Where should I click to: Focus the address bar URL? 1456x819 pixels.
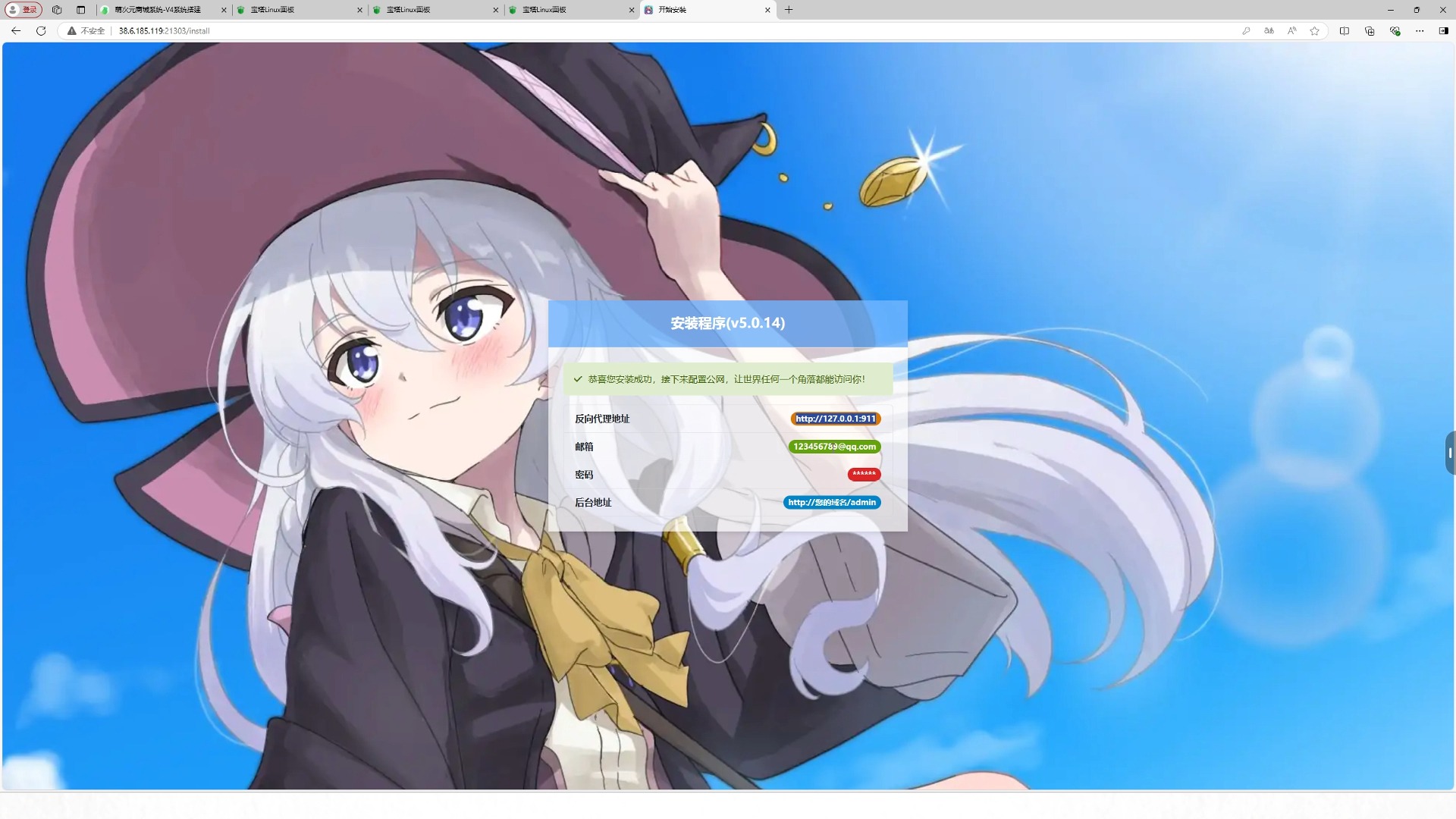coord(164,31)
